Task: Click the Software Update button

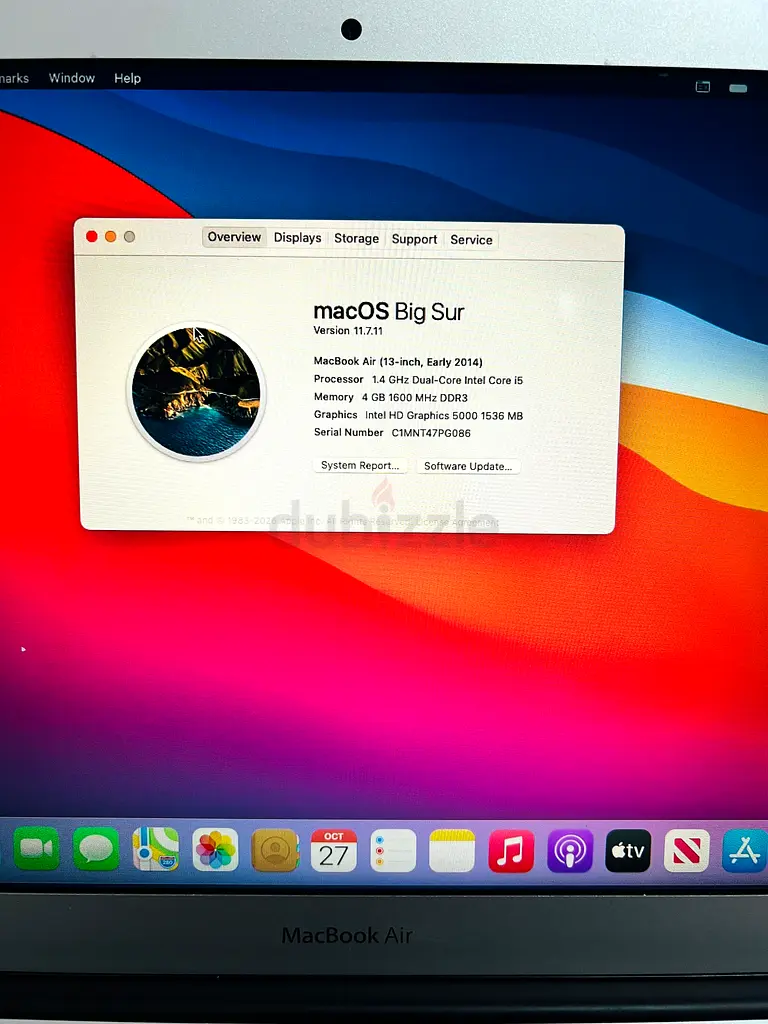Action: pyautogui.click(x=468, y=466)
